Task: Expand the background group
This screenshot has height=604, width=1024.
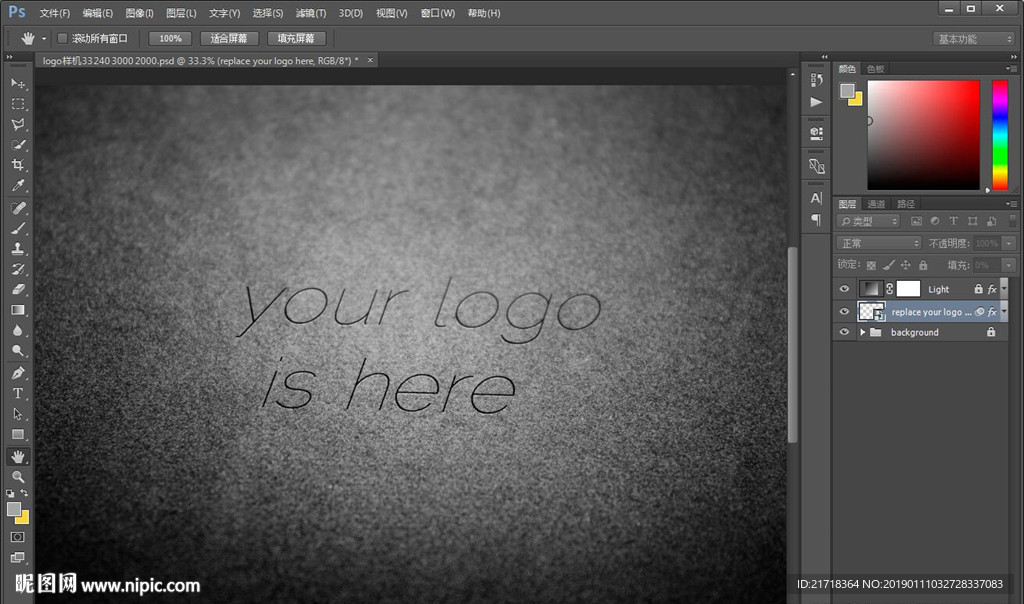Action: pos(862,332)
